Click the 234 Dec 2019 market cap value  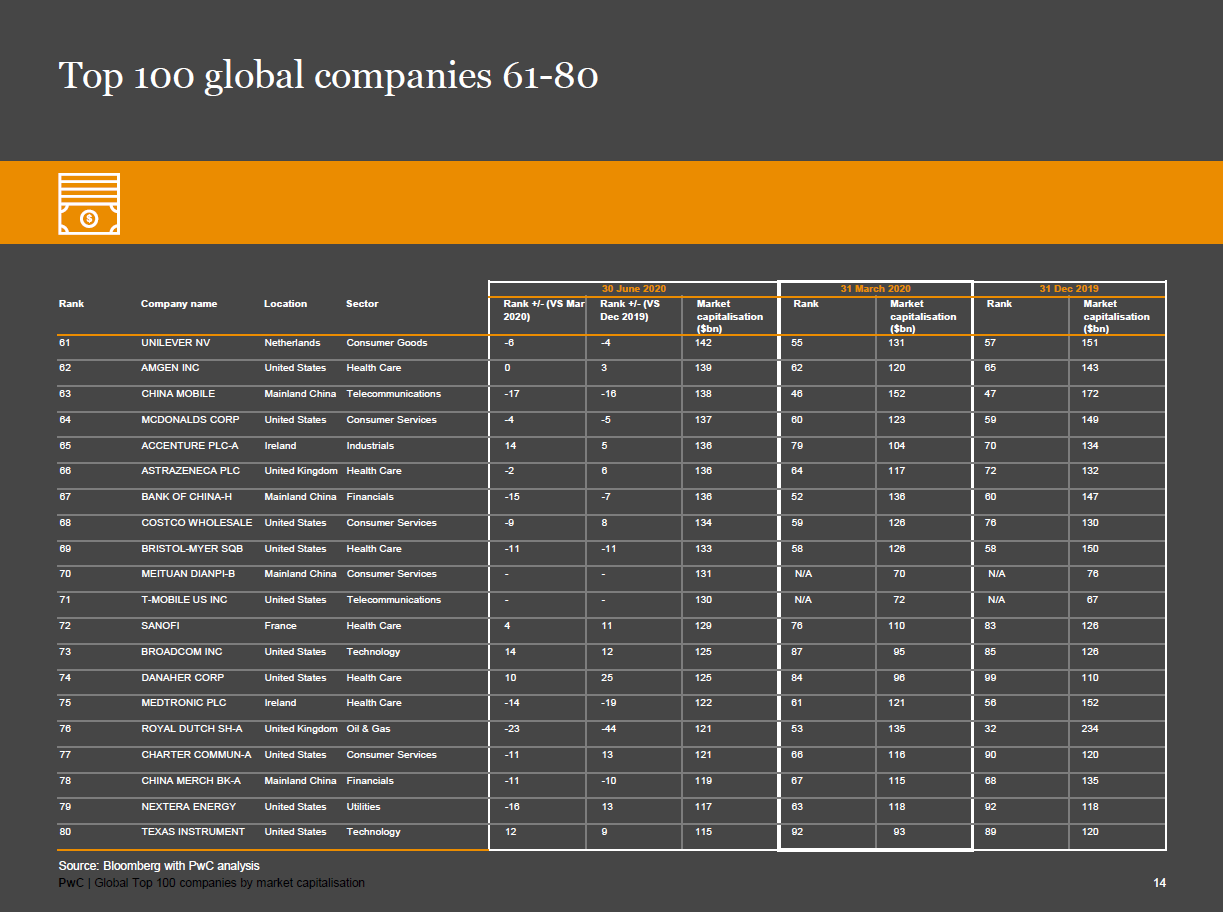[1090, 729]
